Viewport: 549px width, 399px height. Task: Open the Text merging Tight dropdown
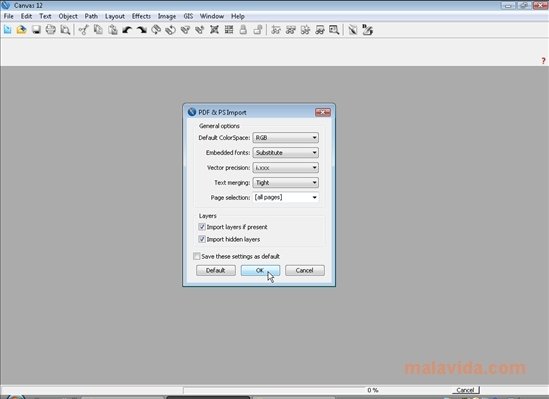pos(285,182)
